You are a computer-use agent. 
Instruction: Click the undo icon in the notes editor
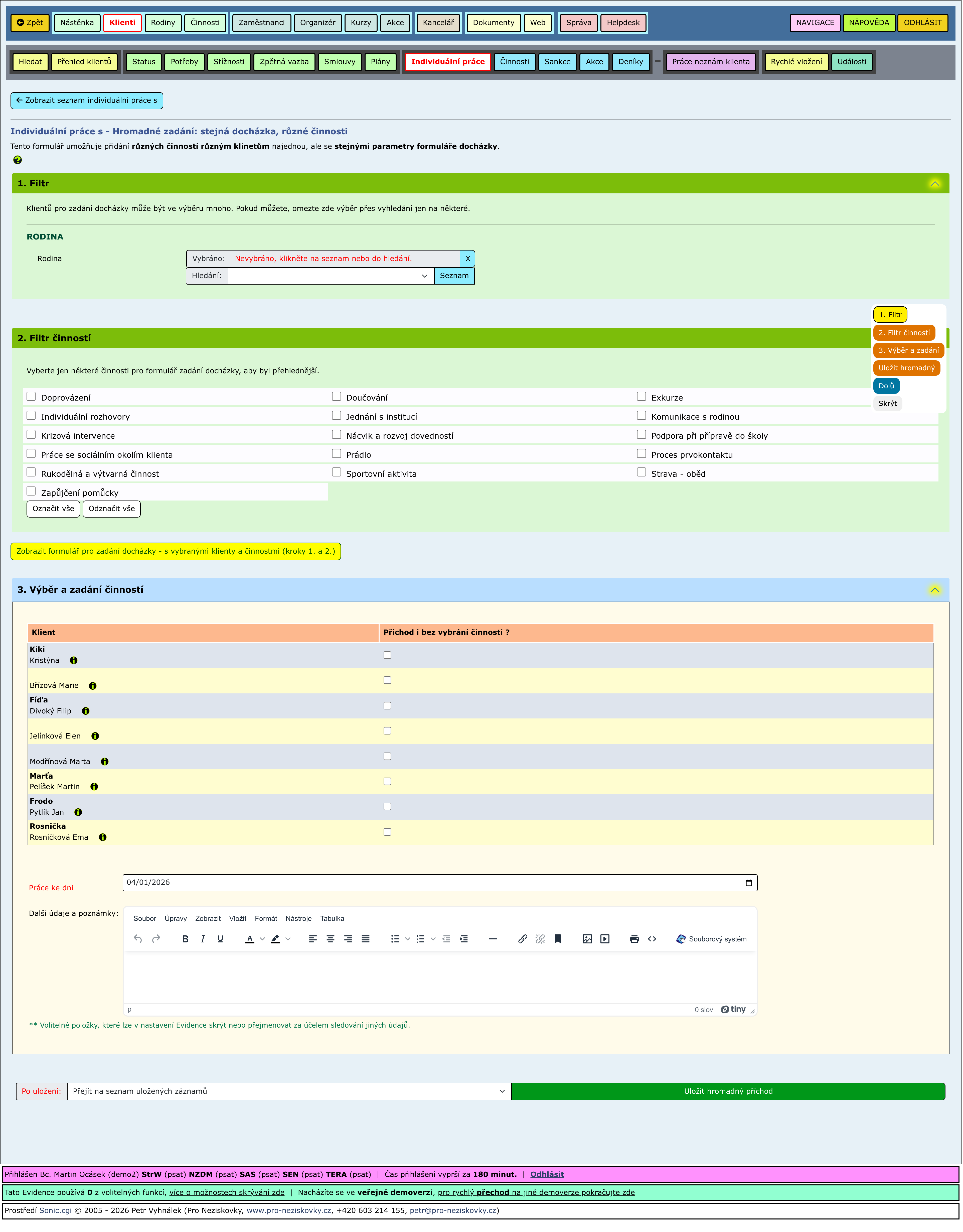(137, 939)
